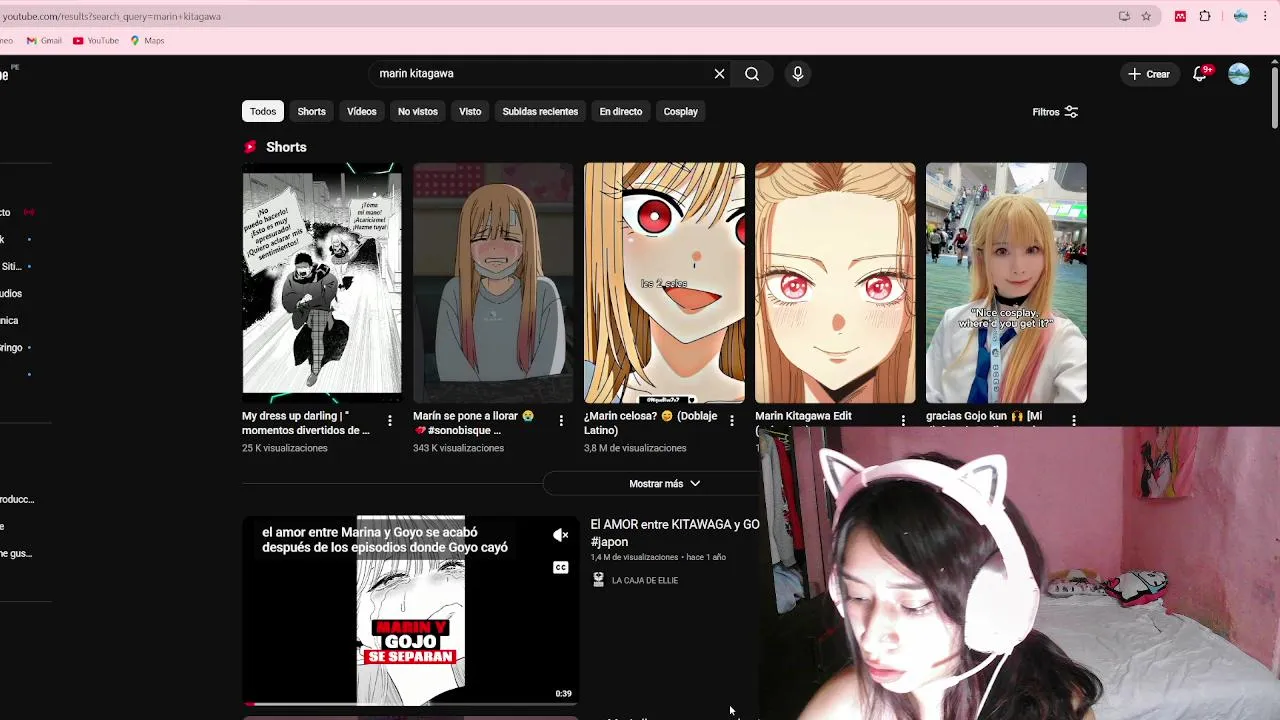Select the Visto filter chip
1280x720 pixels.
point(470,112)
